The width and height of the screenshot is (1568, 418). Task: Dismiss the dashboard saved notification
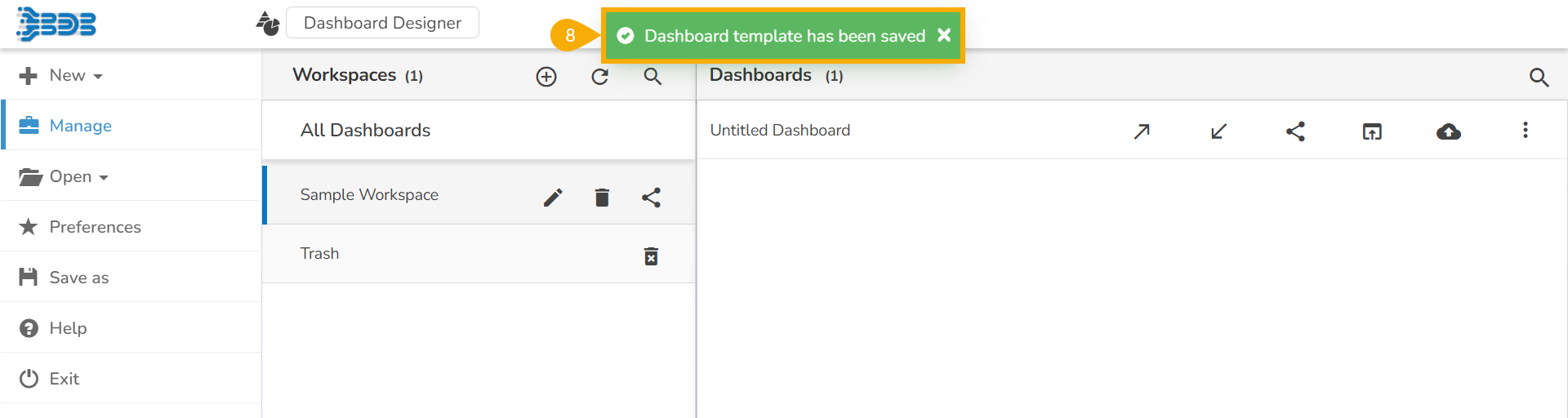click(944, 35)
